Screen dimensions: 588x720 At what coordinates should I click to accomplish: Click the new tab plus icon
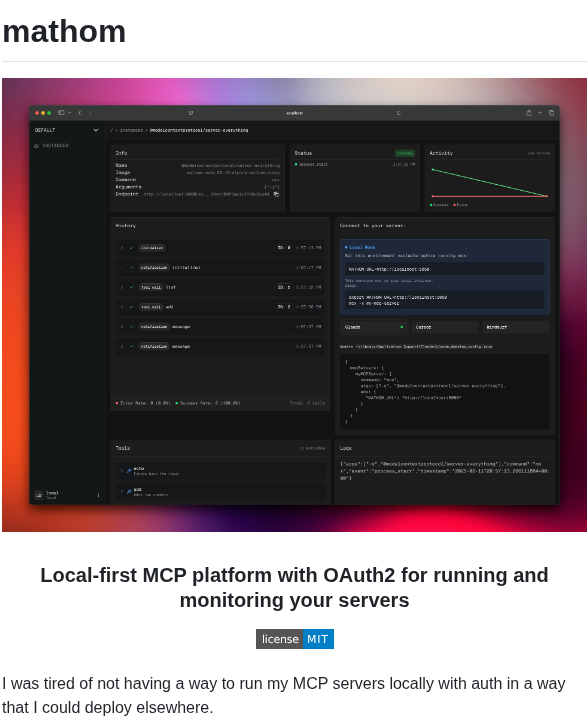[x=540, y=113]
